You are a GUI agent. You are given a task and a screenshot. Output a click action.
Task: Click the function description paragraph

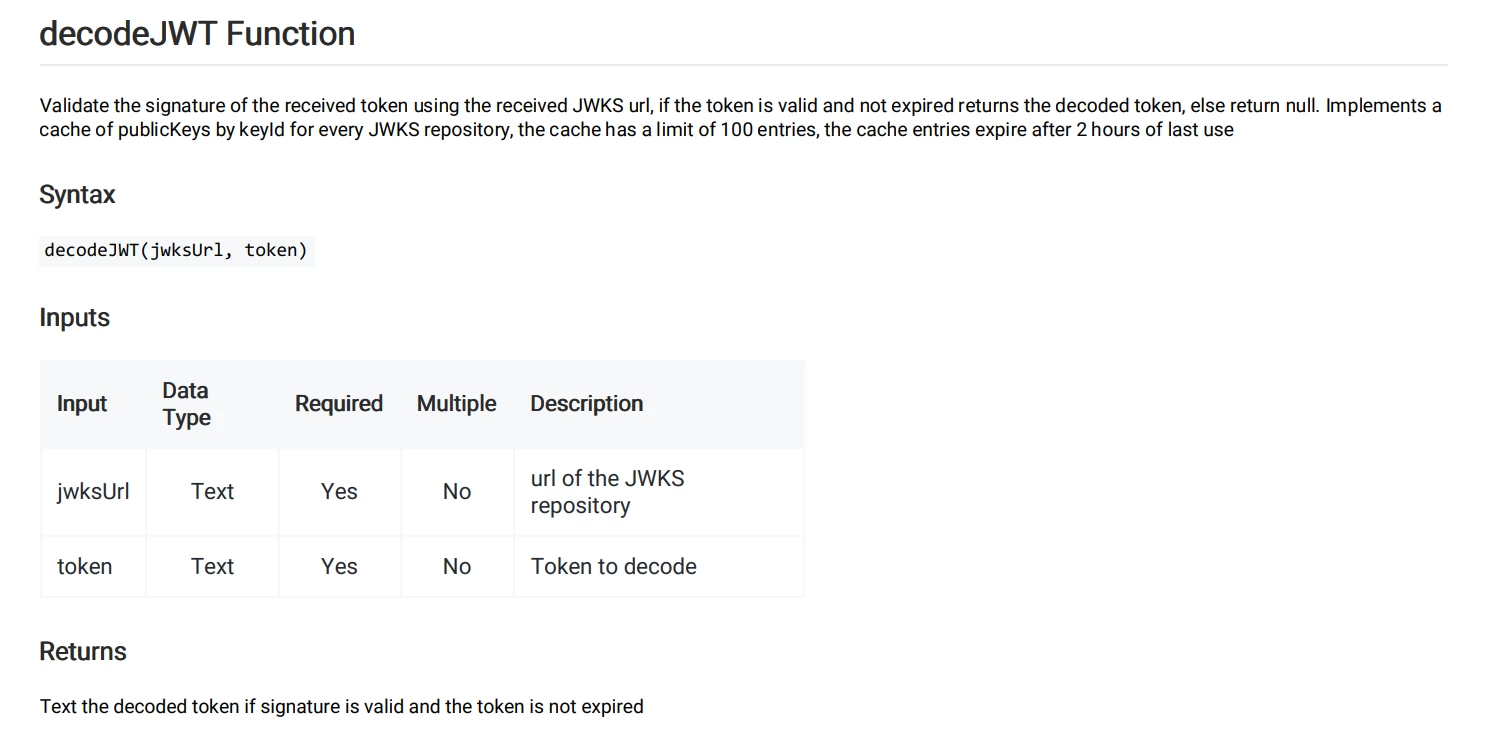[741, 117]
